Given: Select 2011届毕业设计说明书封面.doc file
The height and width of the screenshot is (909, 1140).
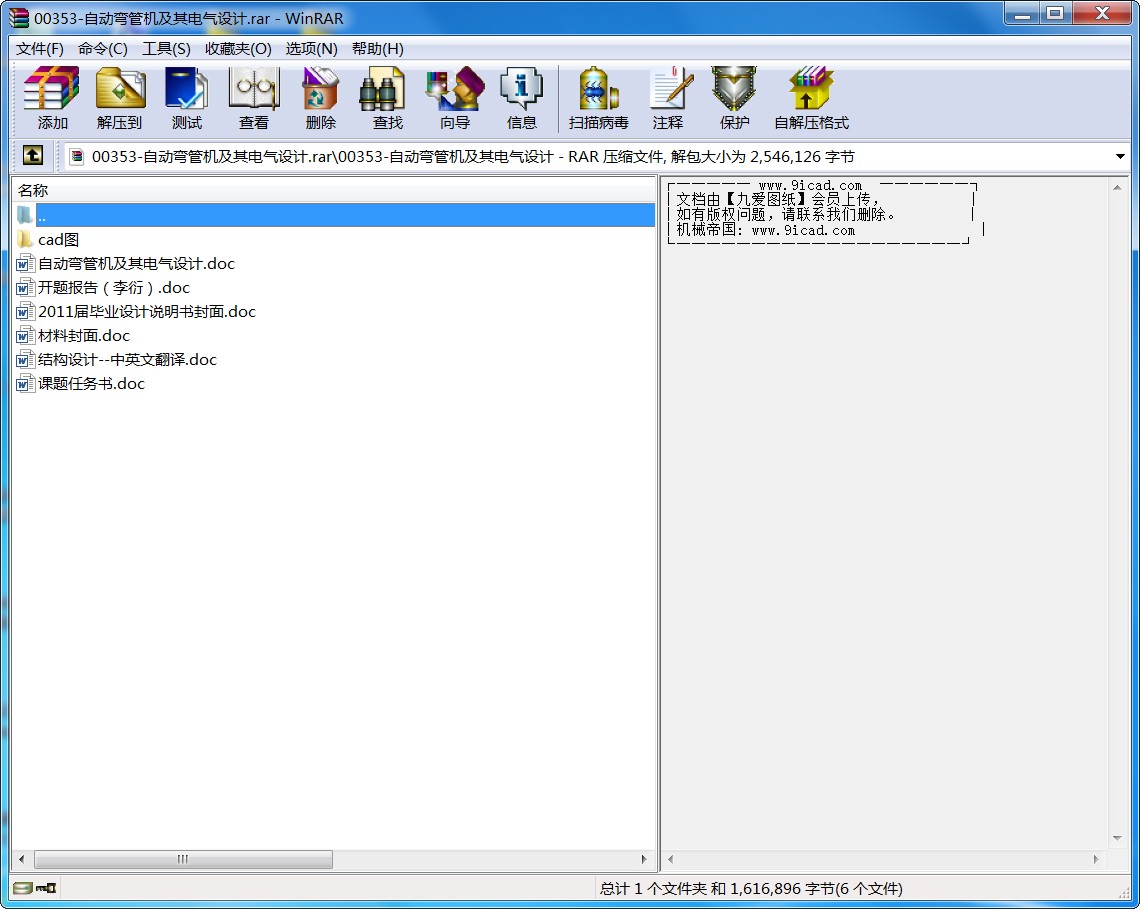Looking at the screenshot, I should 147,311.
